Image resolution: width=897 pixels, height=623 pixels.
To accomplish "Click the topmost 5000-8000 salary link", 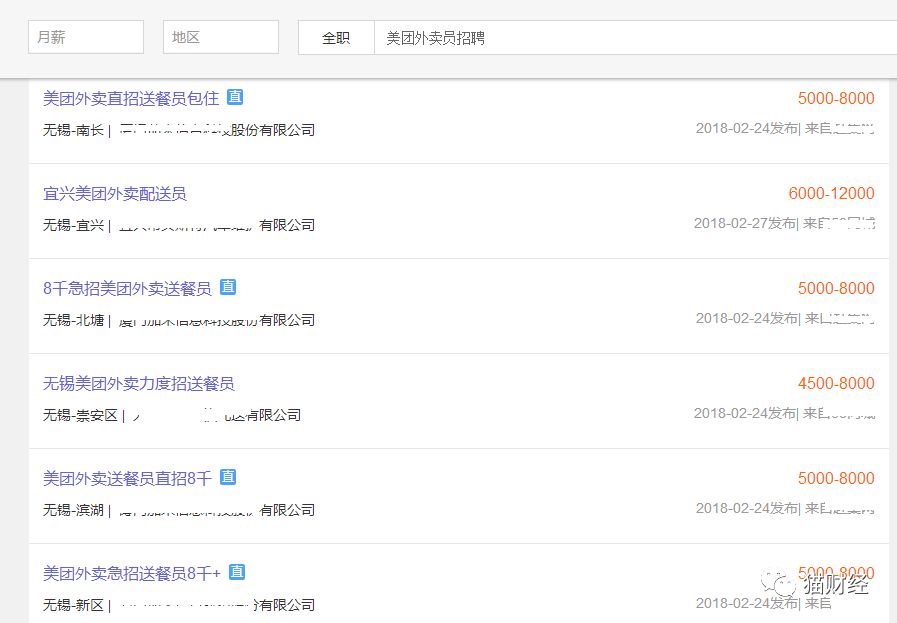I will tap(836, 98).
